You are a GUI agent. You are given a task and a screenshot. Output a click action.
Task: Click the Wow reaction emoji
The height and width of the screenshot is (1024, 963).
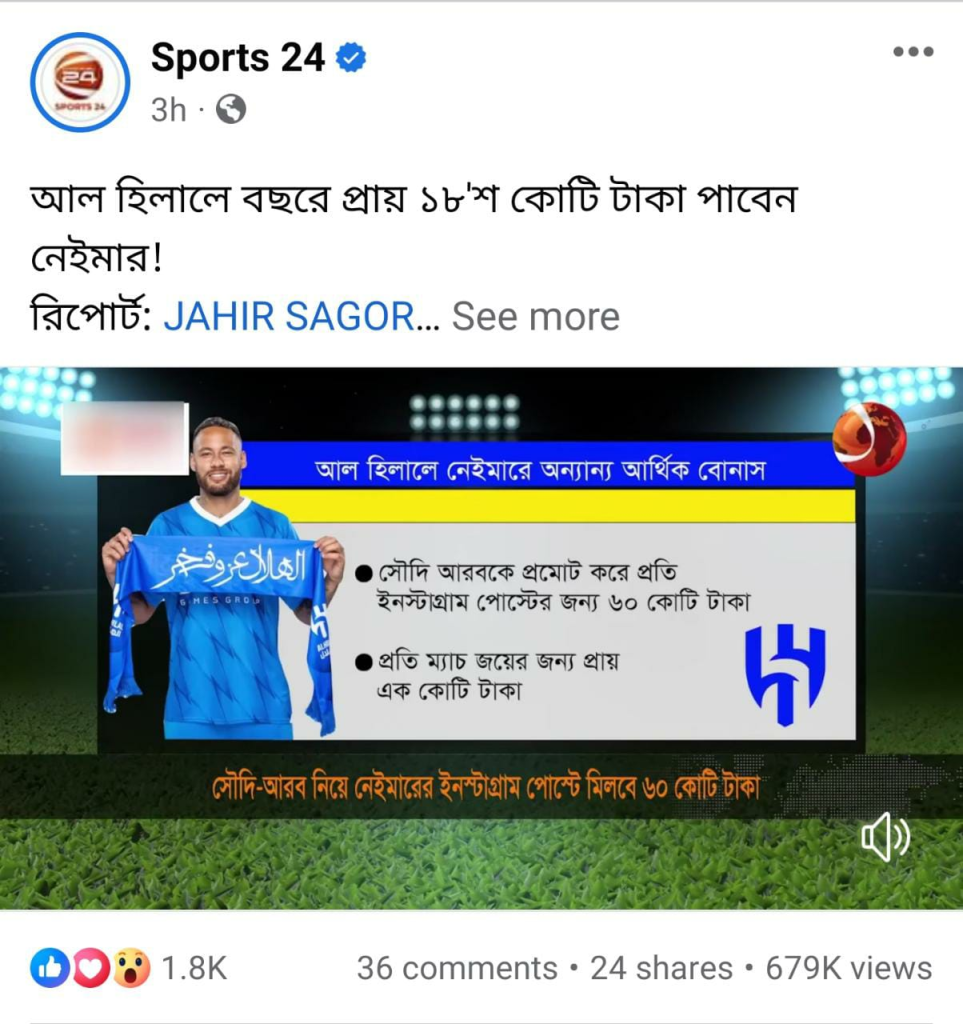pos(131,967)
